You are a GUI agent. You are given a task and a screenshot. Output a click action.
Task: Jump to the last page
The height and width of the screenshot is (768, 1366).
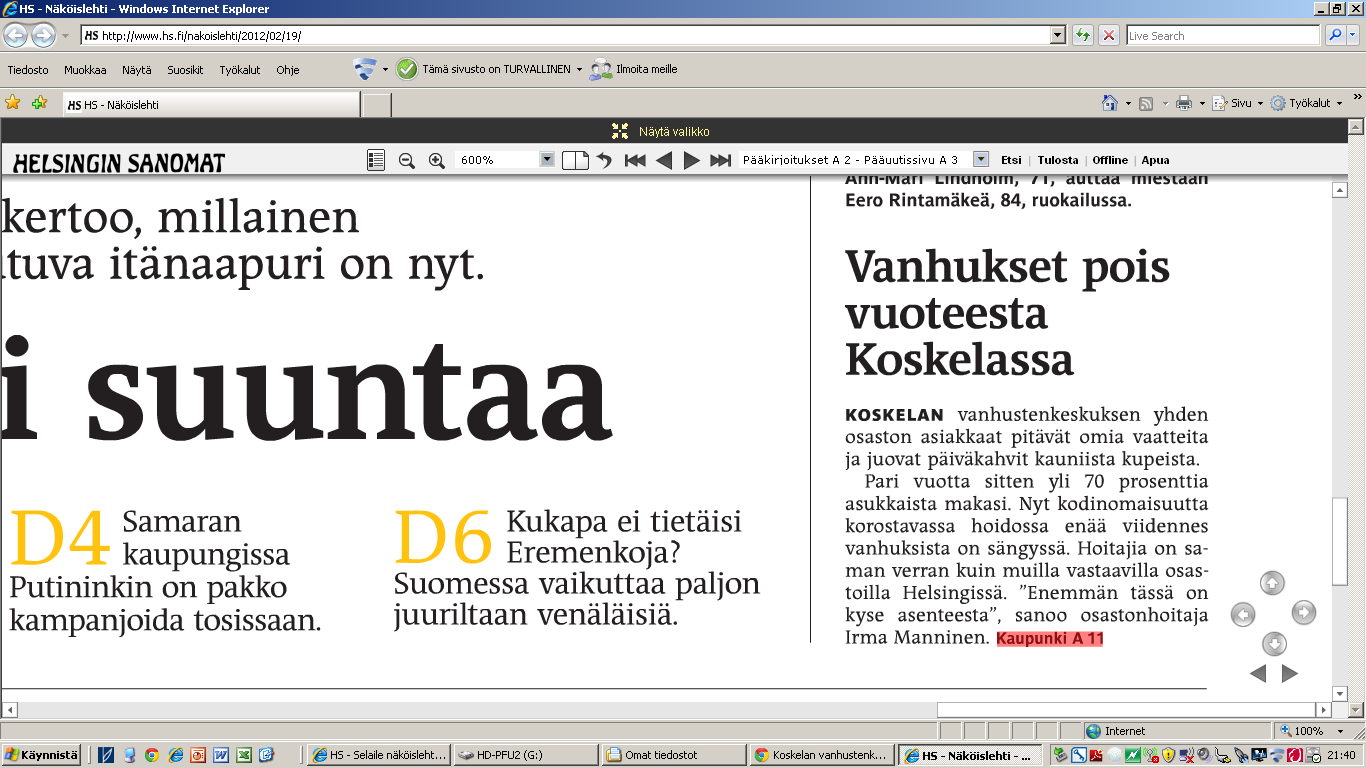coord(720,160)
